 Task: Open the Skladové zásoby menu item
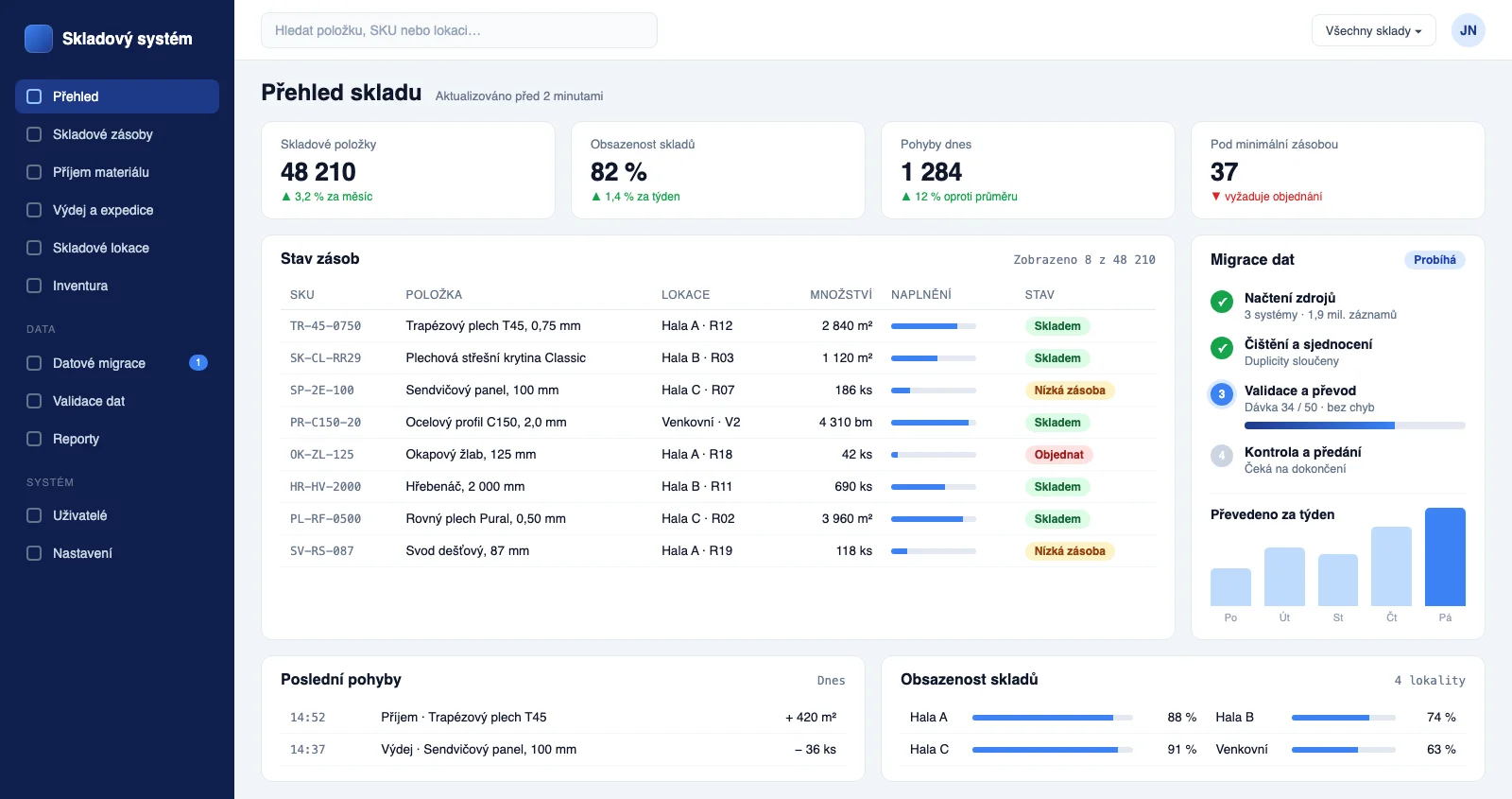(x=117, y=134)
